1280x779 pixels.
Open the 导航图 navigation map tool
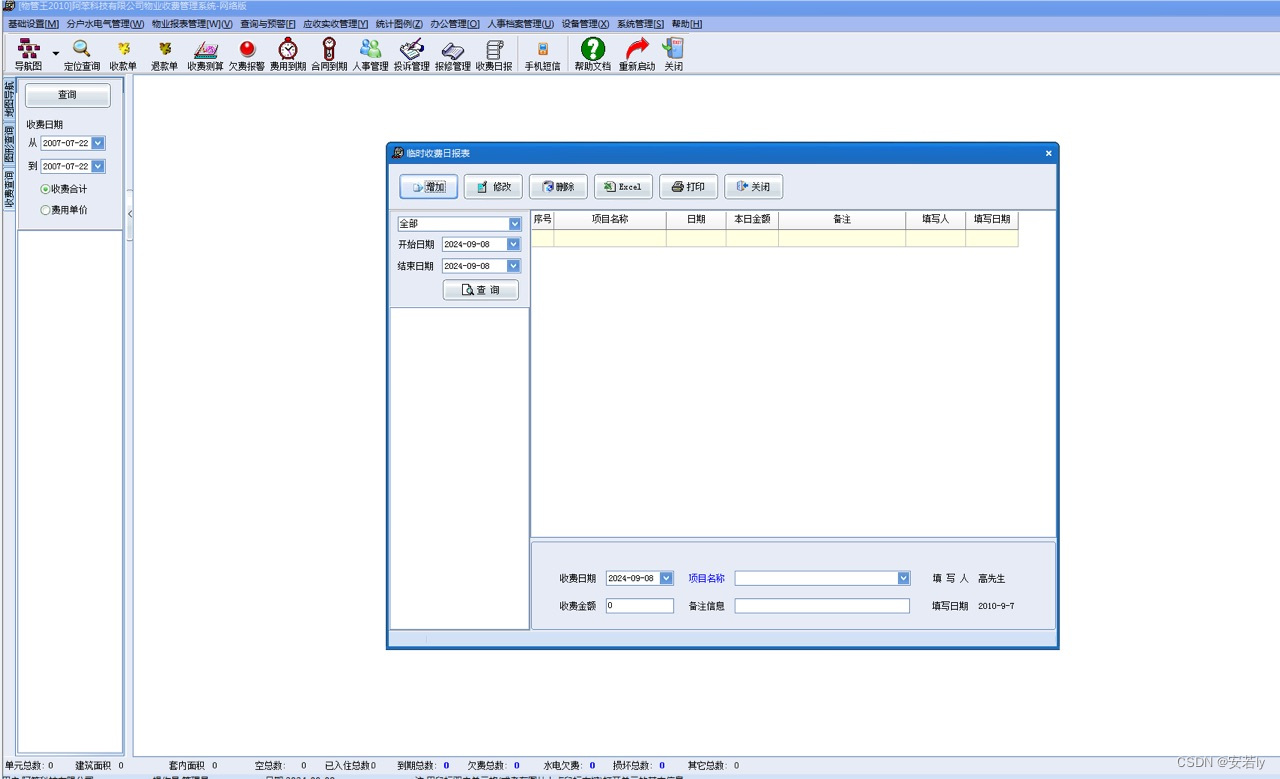point(28,54)
